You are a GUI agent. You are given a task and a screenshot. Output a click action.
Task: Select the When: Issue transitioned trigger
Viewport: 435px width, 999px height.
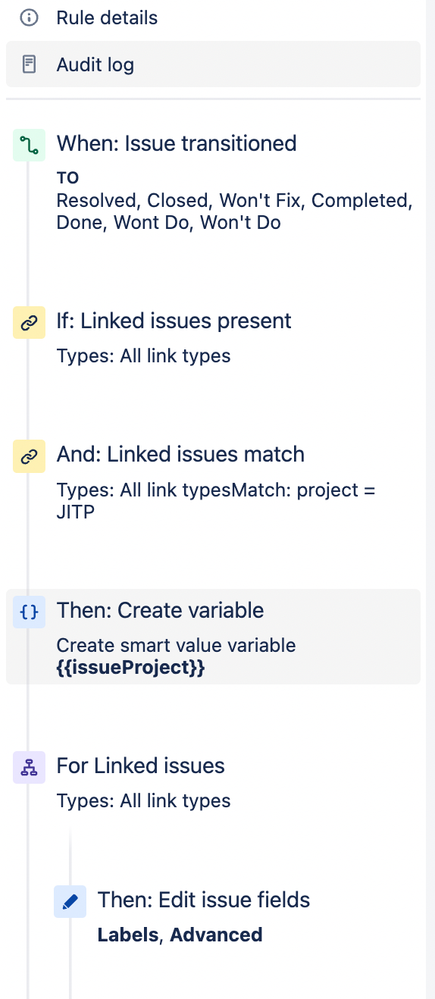pos(213,182)
